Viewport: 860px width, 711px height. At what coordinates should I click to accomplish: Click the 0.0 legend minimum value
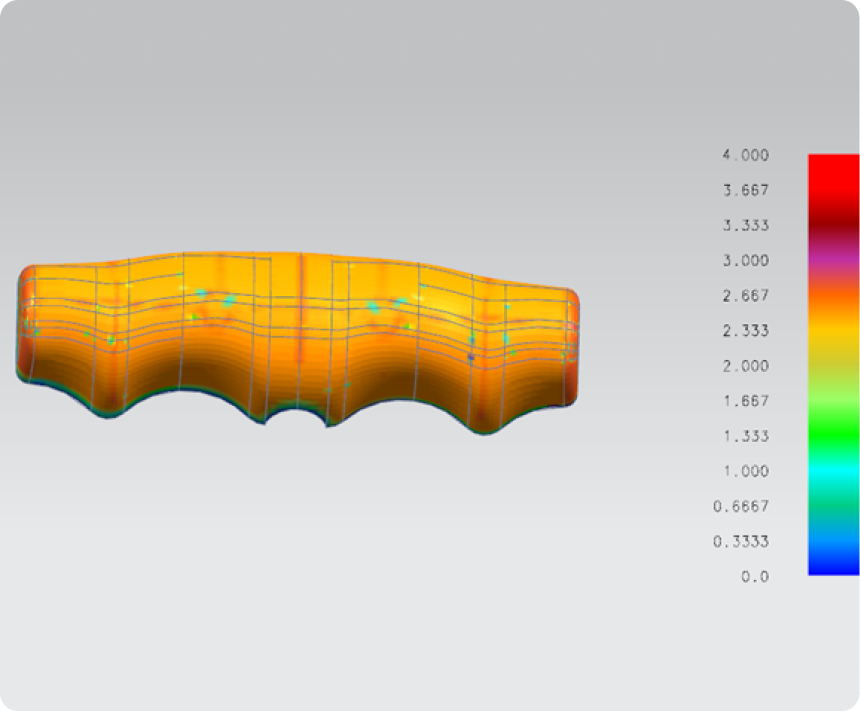tap(756, 577)
